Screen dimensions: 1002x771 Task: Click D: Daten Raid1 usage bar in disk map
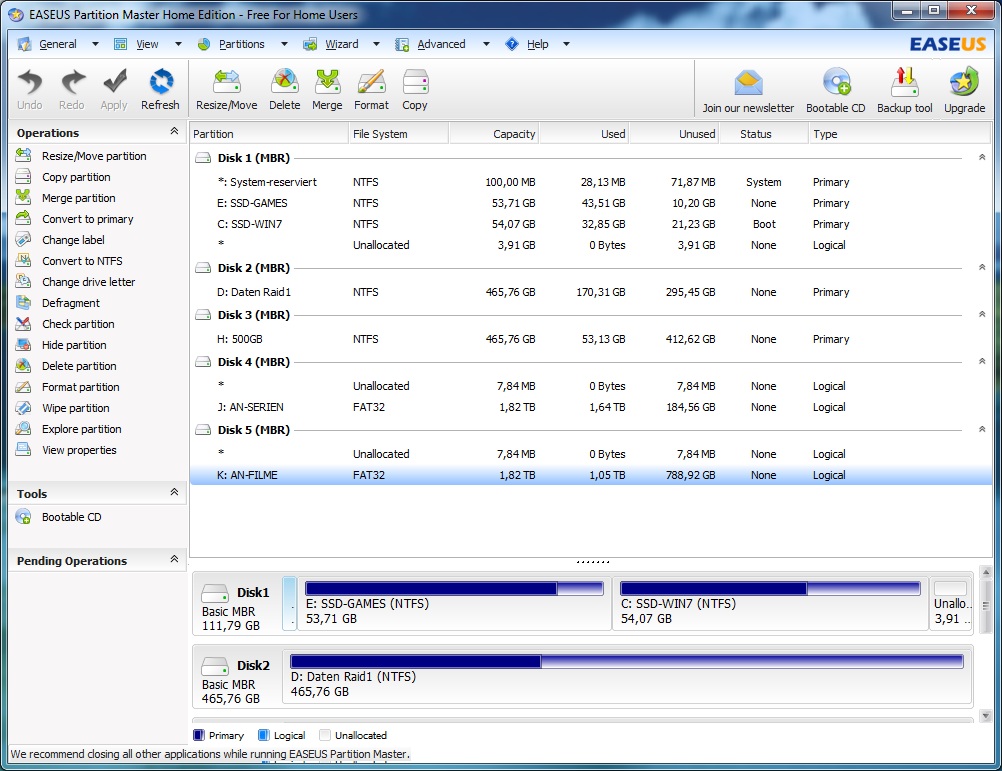[627, 661]
